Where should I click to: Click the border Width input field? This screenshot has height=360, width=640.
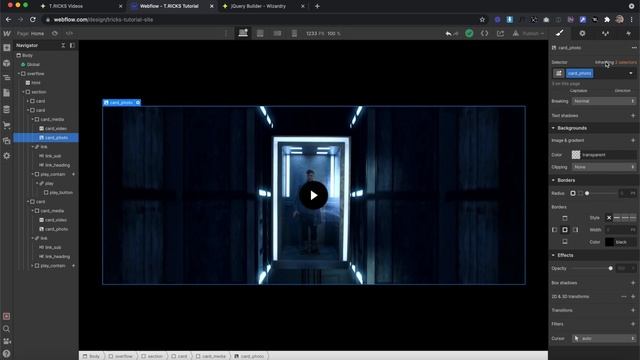click(x=620, y=230)
